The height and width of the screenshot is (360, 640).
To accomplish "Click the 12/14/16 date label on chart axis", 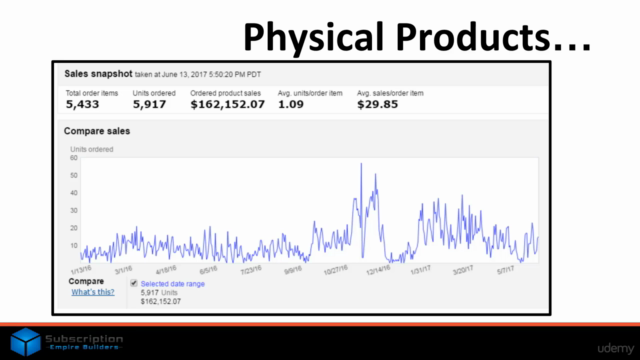I will [x=378, y=270].
